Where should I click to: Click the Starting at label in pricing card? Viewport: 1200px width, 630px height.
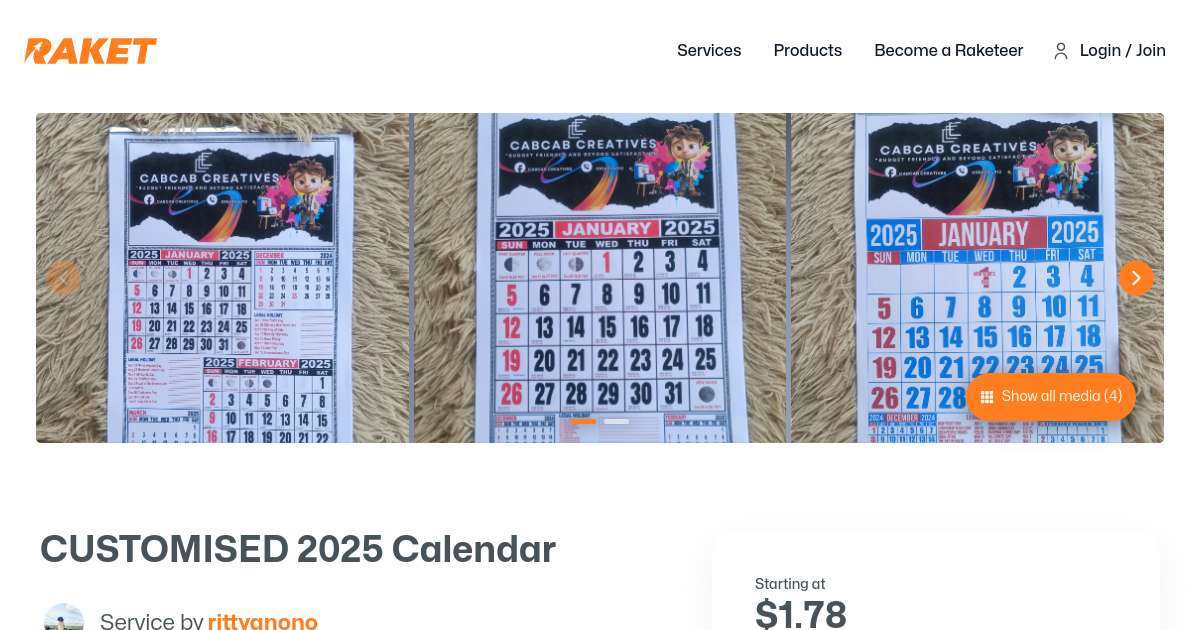[x=790, y=584]
